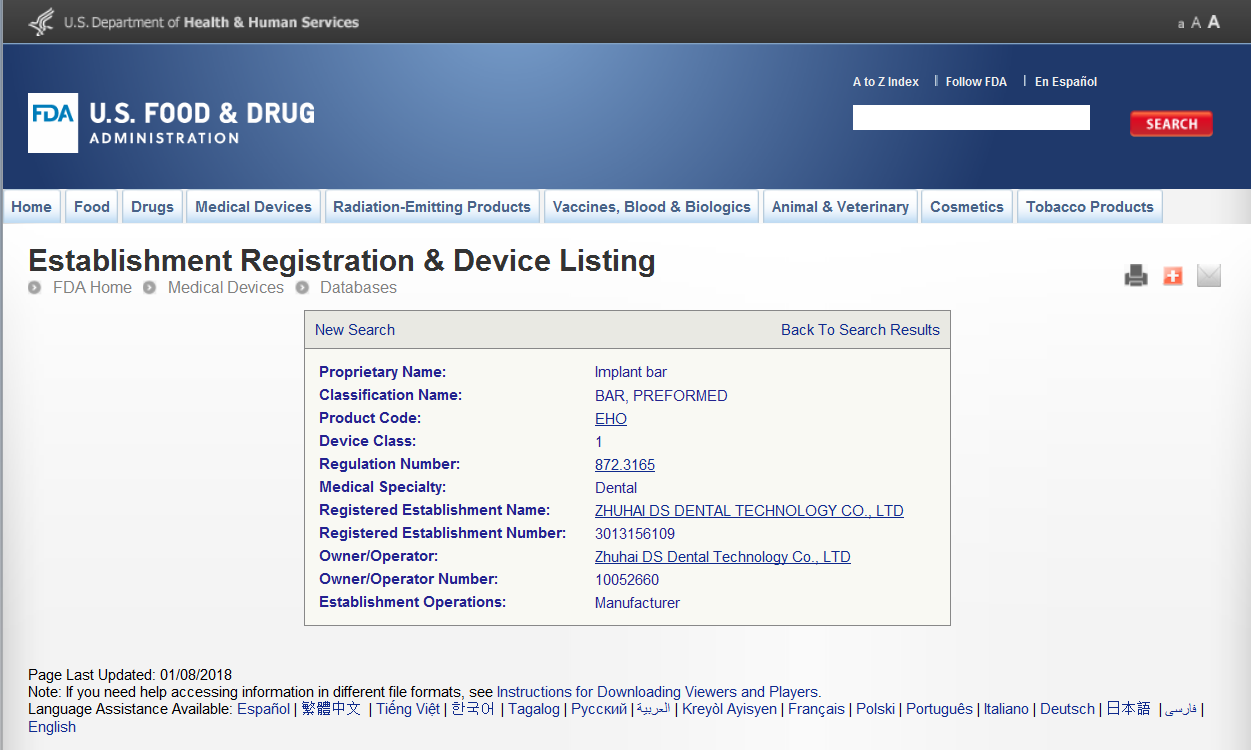The image size is (1251, 750).
Task: Click FDA Home breadcrumb link
Action: [x=92, y=288]
